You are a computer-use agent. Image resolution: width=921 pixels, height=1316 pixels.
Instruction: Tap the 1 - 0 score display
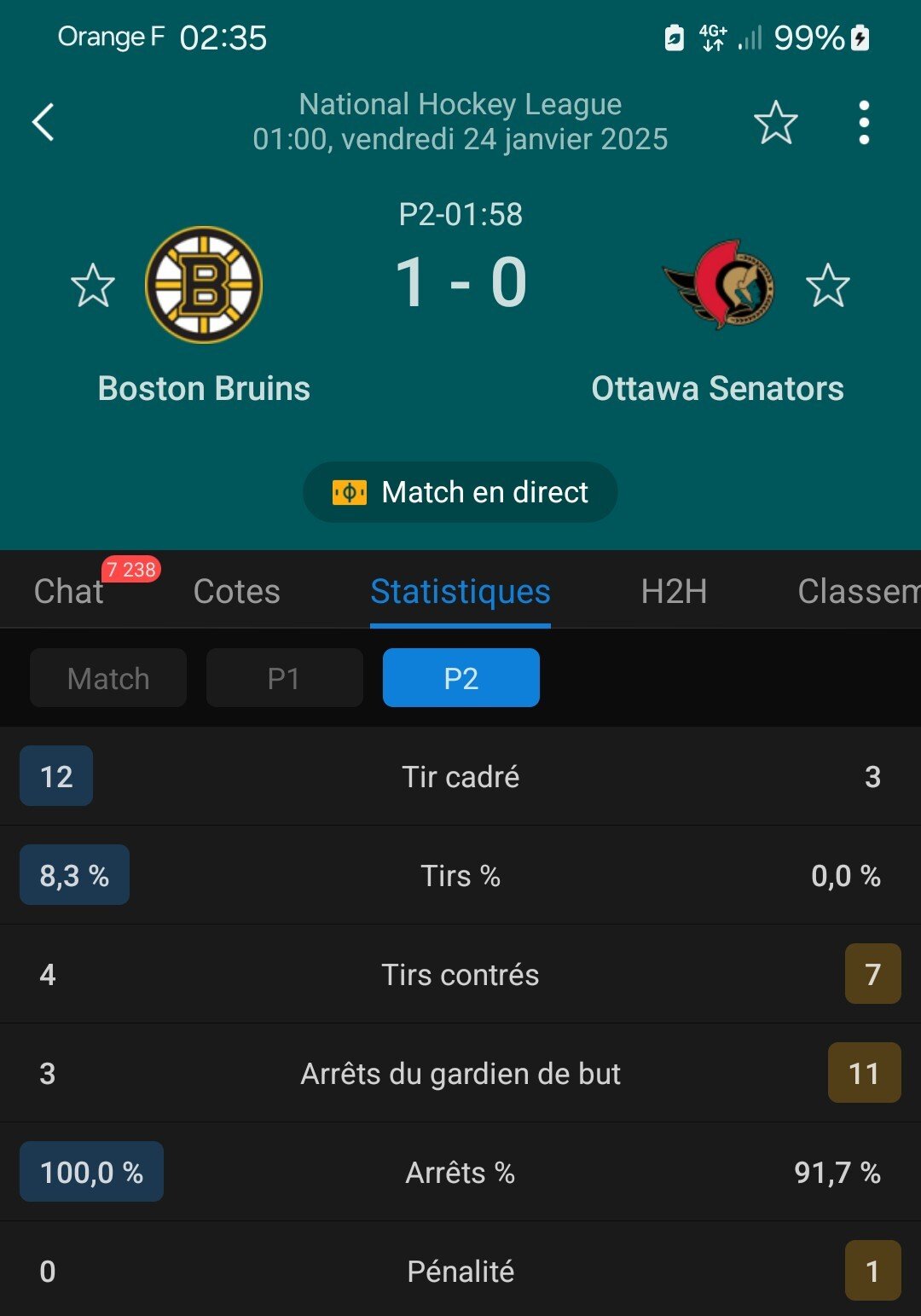[x=460, y=282]
